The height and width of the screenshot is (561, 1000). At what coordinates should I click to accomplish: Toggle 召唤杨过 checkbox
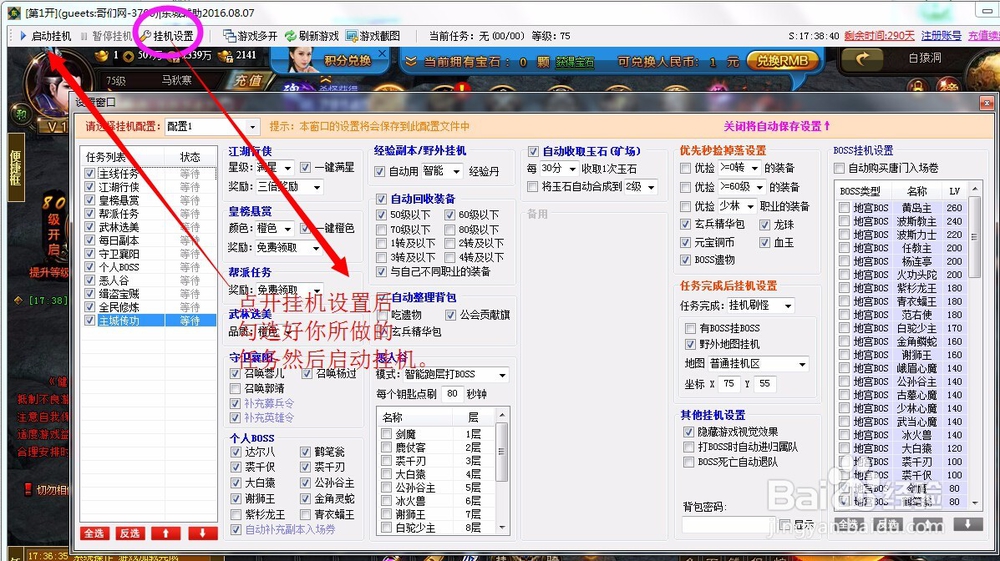[x=307, y=374]
